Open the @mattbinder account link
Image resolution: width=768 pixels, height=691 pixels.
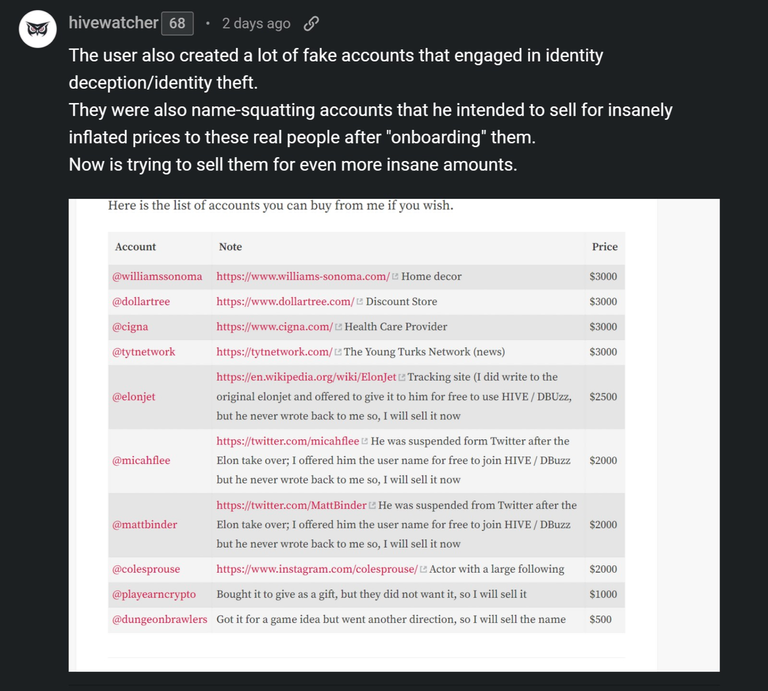point(144,524)
